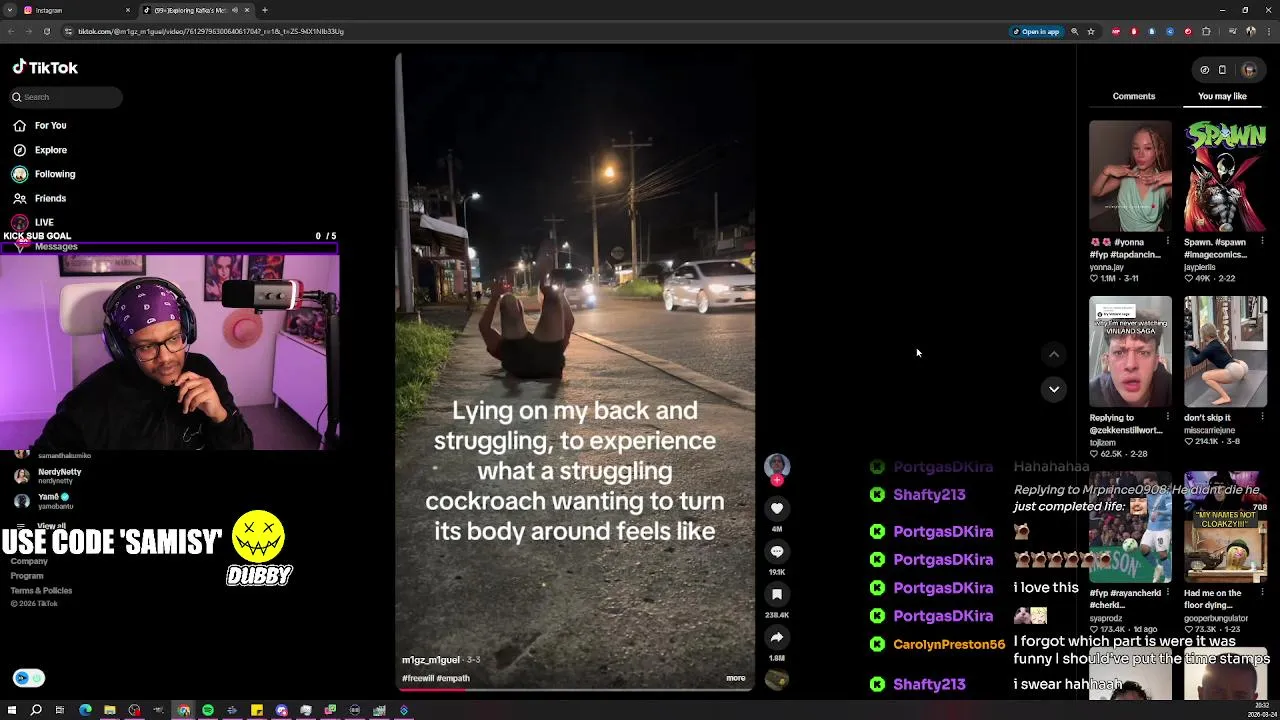Screen dimensions: 1280x720
Task: Open the media control toolbar icon
Action: [1232, 31]
